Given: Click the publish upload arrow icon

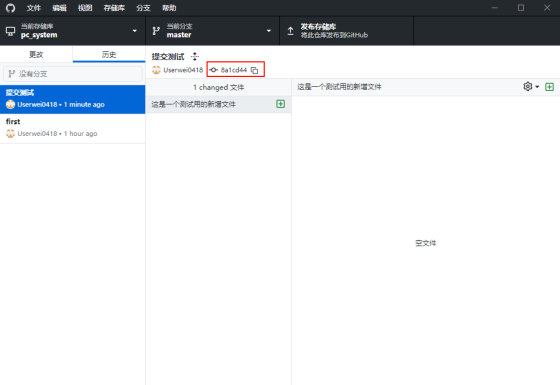Looking at the screenshot, I should [291, 31].
